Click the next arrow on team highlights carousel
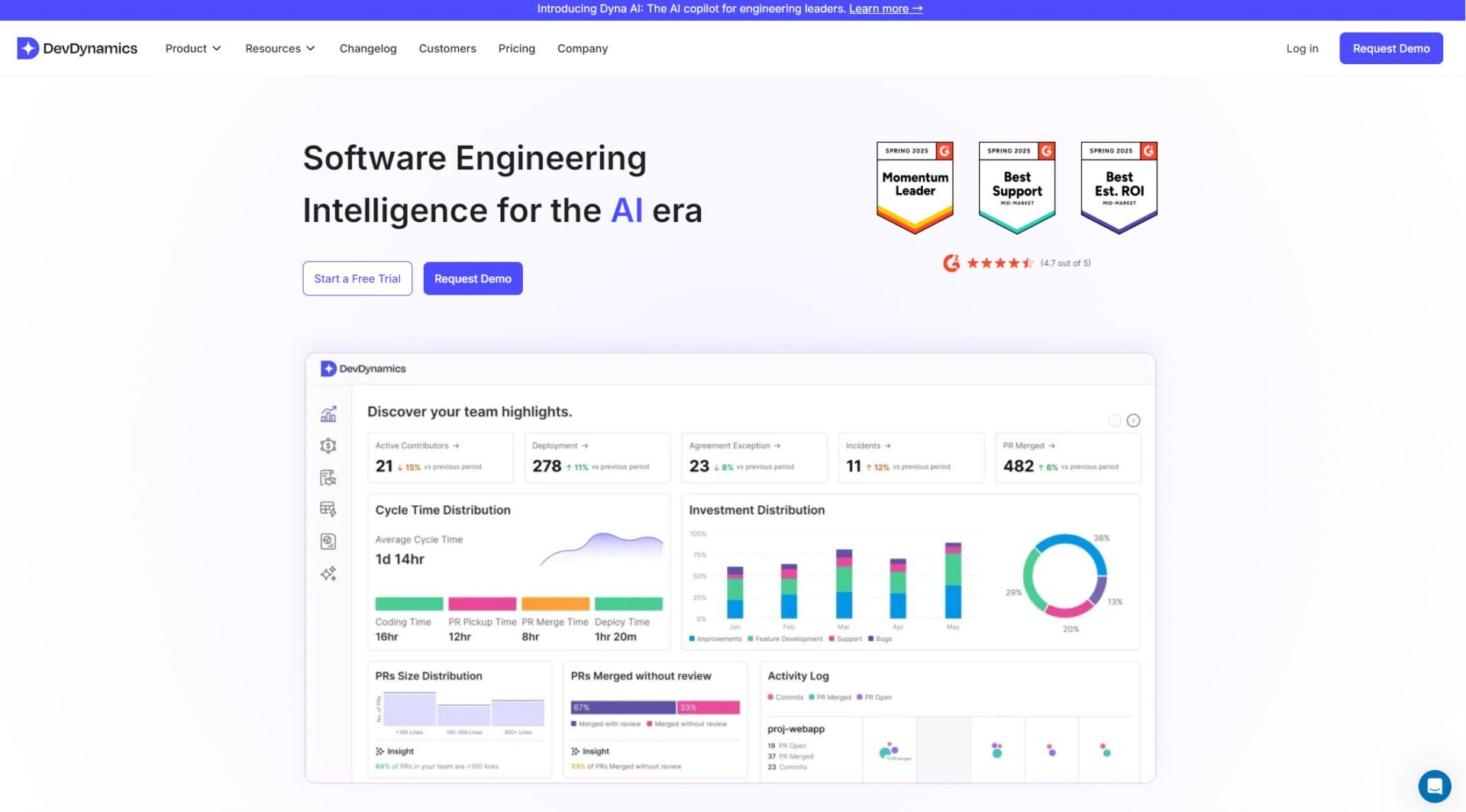Screen dimensions: 1466x812 click(1133, 420)
